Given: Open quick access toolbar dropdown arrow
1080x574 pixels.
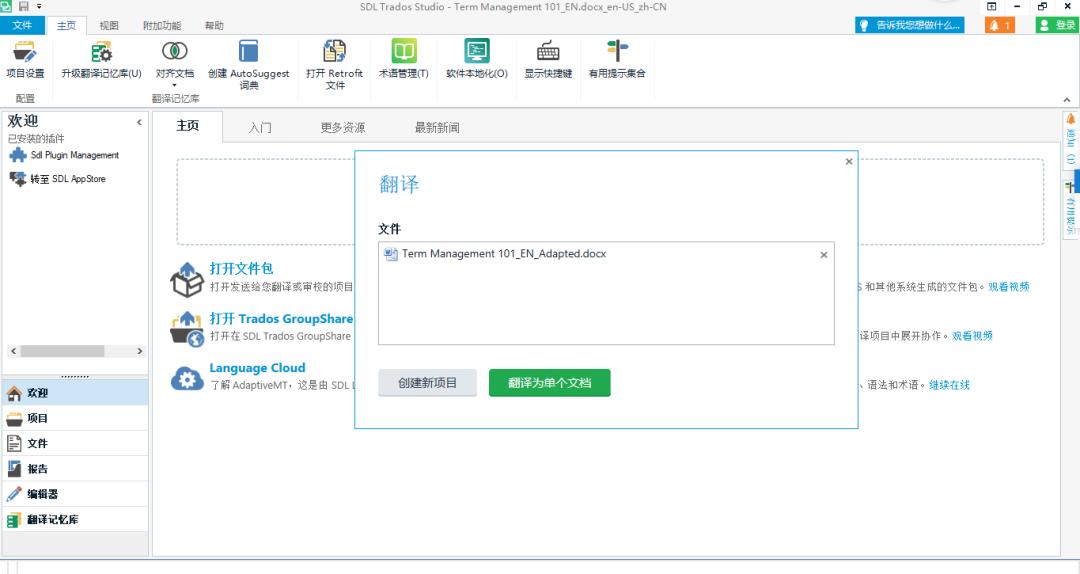Looking at the screenshot, I should point(39,6).
